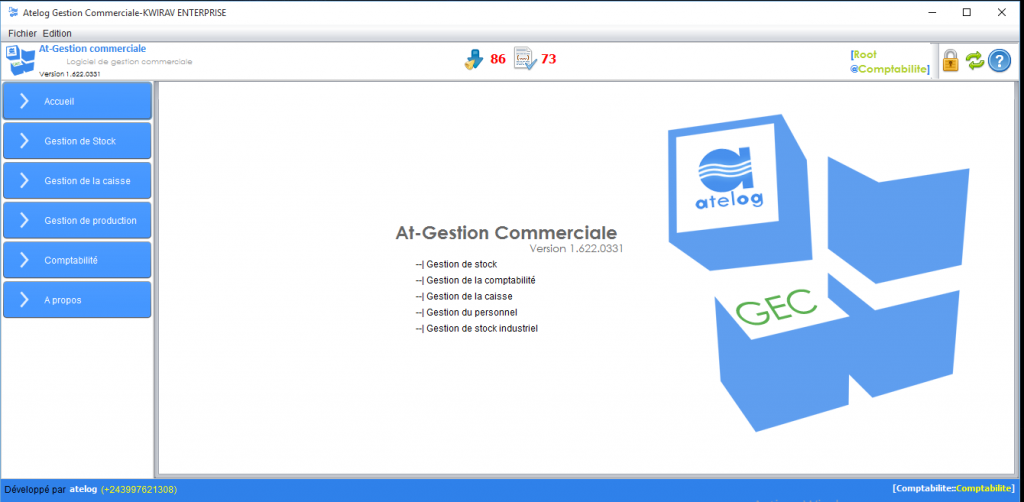Image resolution: width=1024 pixels, height=502 pixels.
Task: Maximize the Atelog window
Action: [x=967, y=12]
